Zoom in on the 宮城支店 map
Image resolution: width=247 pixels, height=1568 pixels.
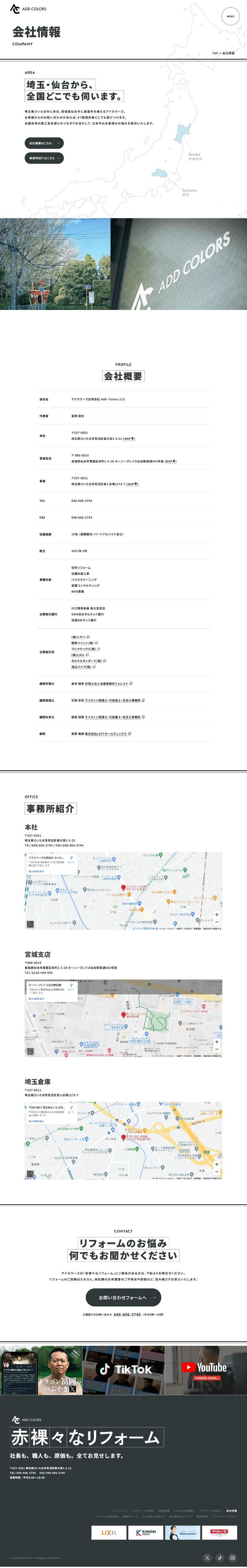217,1041
